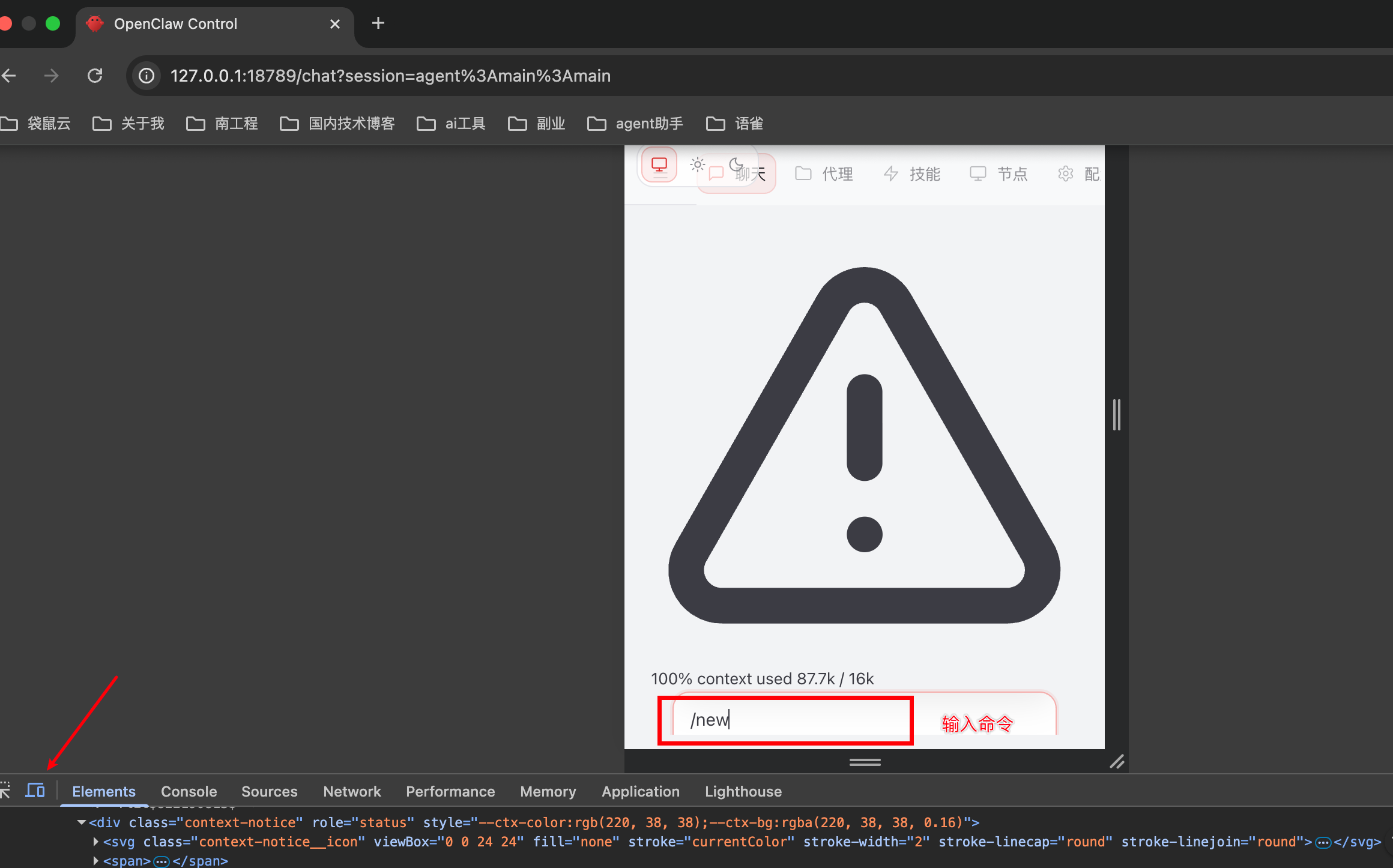Reload the current page
Viewport: 1393px width, 868px height.
95,76
